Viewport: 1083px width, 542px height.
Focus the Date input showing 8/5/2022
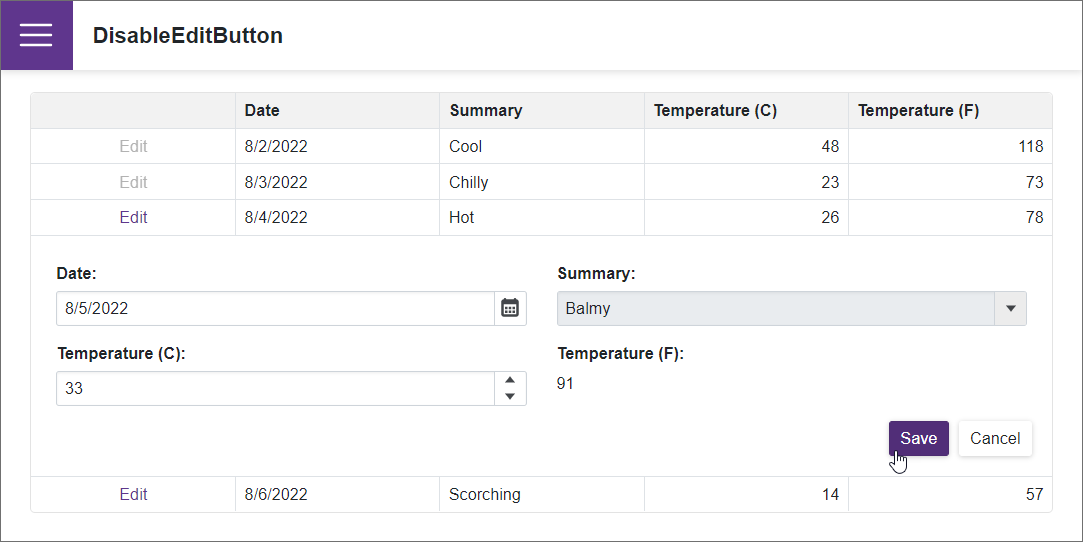276,308
